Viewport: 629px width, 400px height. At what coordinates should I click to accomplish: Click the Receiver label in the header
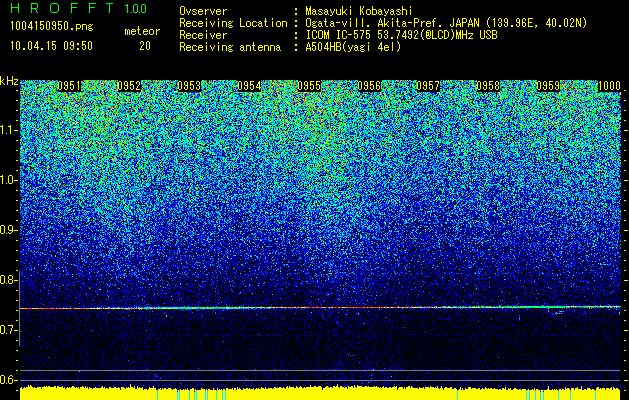click(x=203, y=35)
